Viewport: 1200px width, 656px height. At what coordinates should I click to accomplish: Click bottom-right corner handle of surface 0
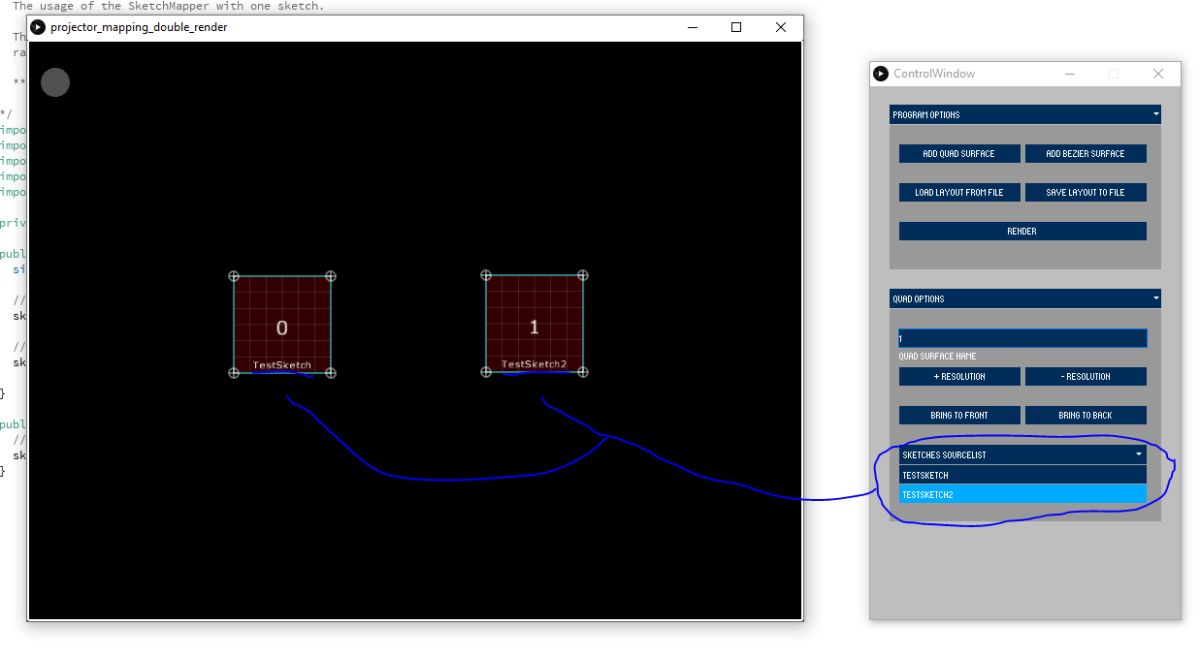click(x=331, y=373)
